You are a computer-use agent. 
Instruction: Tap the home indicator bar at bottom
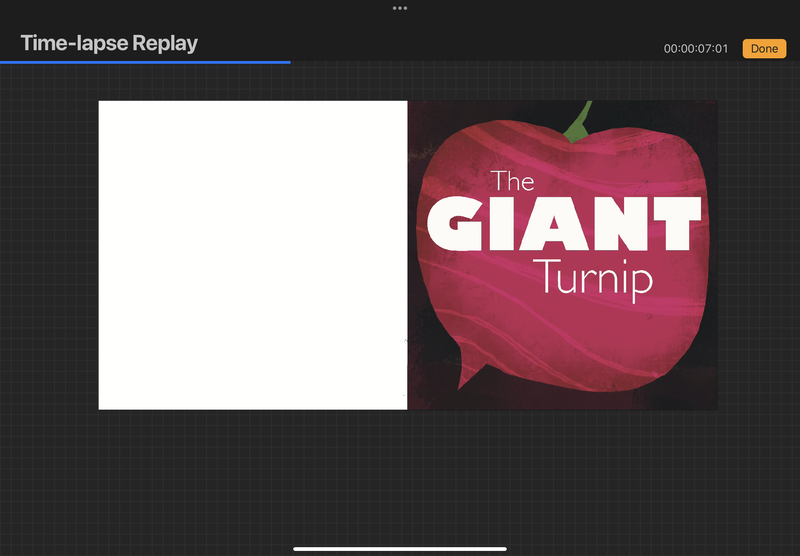tap(400, 548)
